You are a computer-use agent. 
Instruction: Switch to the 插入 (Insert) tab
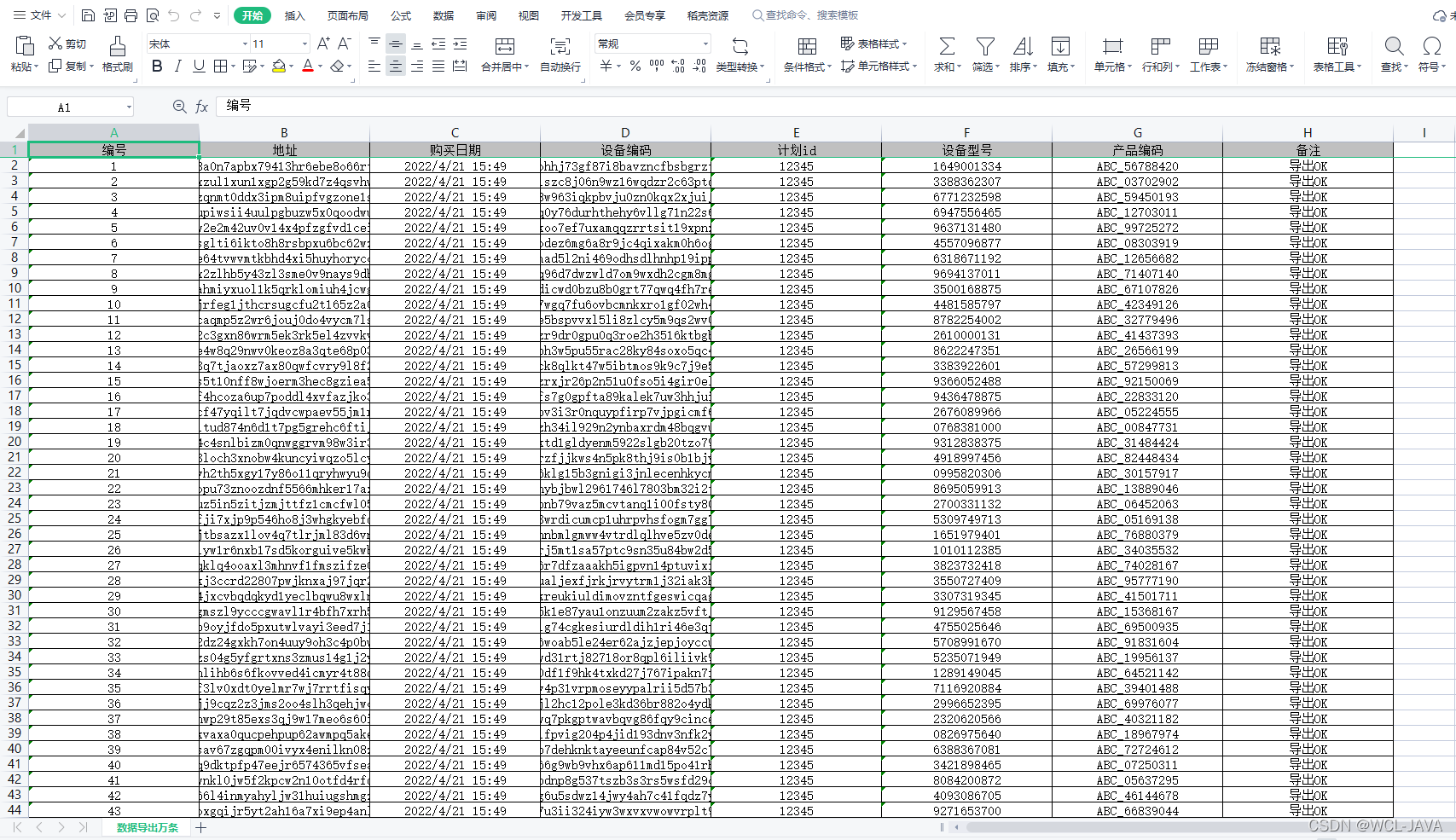coord(294,15)
